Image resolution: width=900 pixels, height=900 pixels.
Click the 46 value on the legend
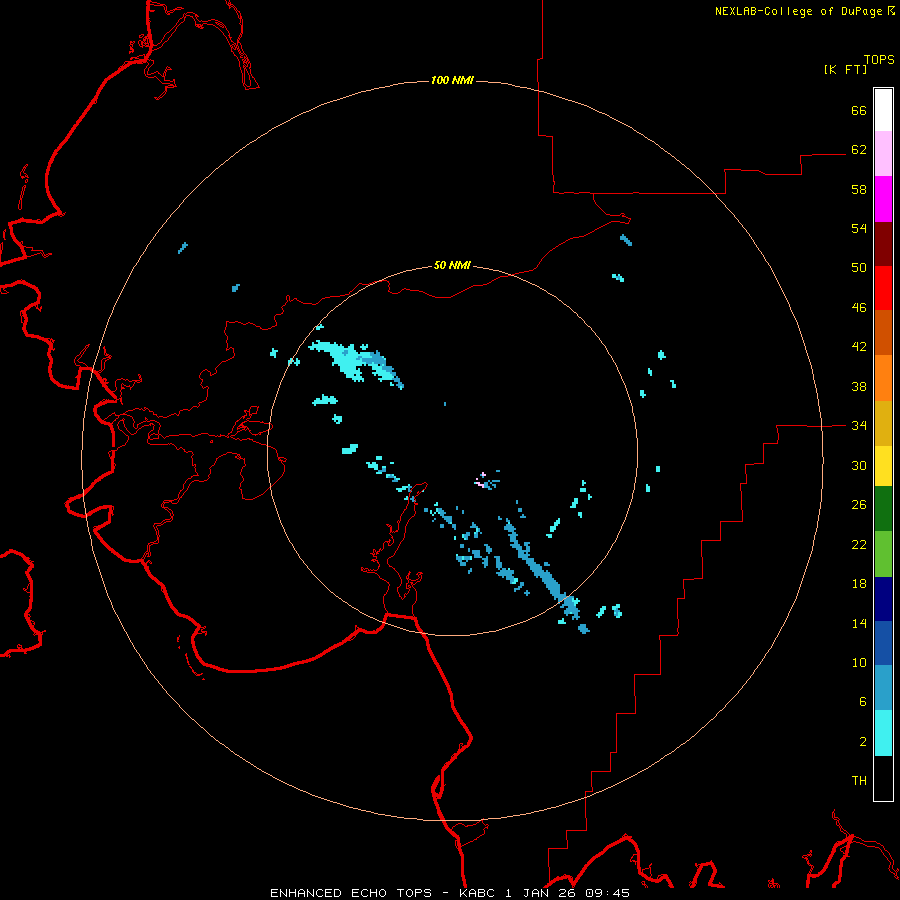(x=859, y=308)
